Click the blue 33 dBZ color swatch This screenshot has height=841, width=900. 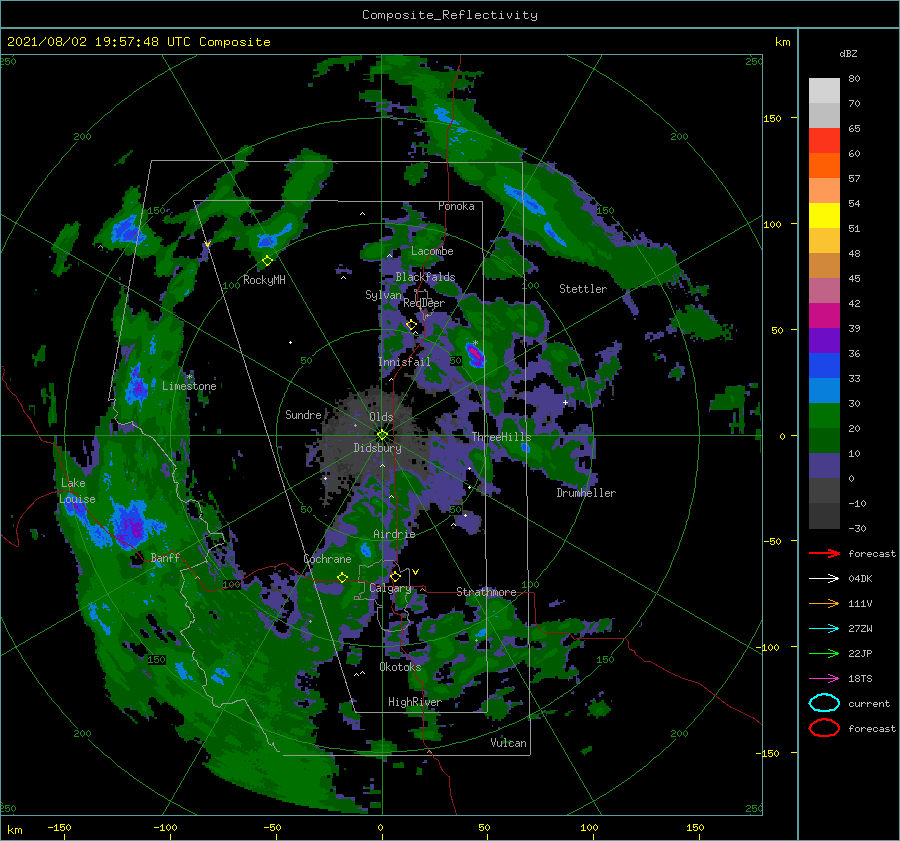[x=824, y=366]
